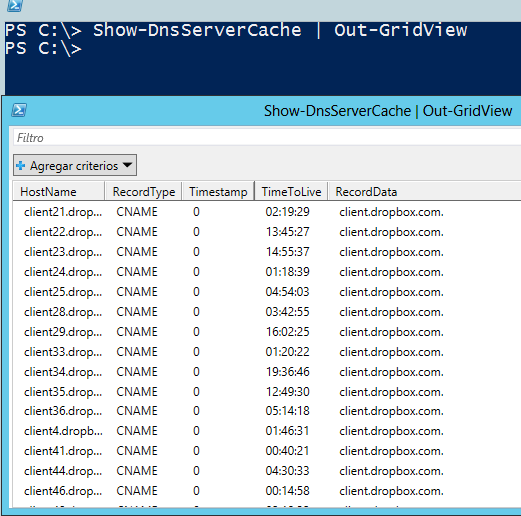Select the client24.drop... host row
The height and width of the screenshot is (516, 521).
pos(267,272)
